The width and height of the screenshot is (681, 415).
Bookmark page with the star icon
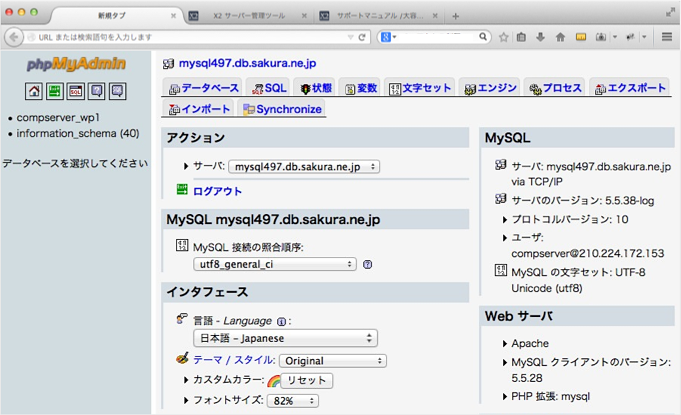coord(503,37)
